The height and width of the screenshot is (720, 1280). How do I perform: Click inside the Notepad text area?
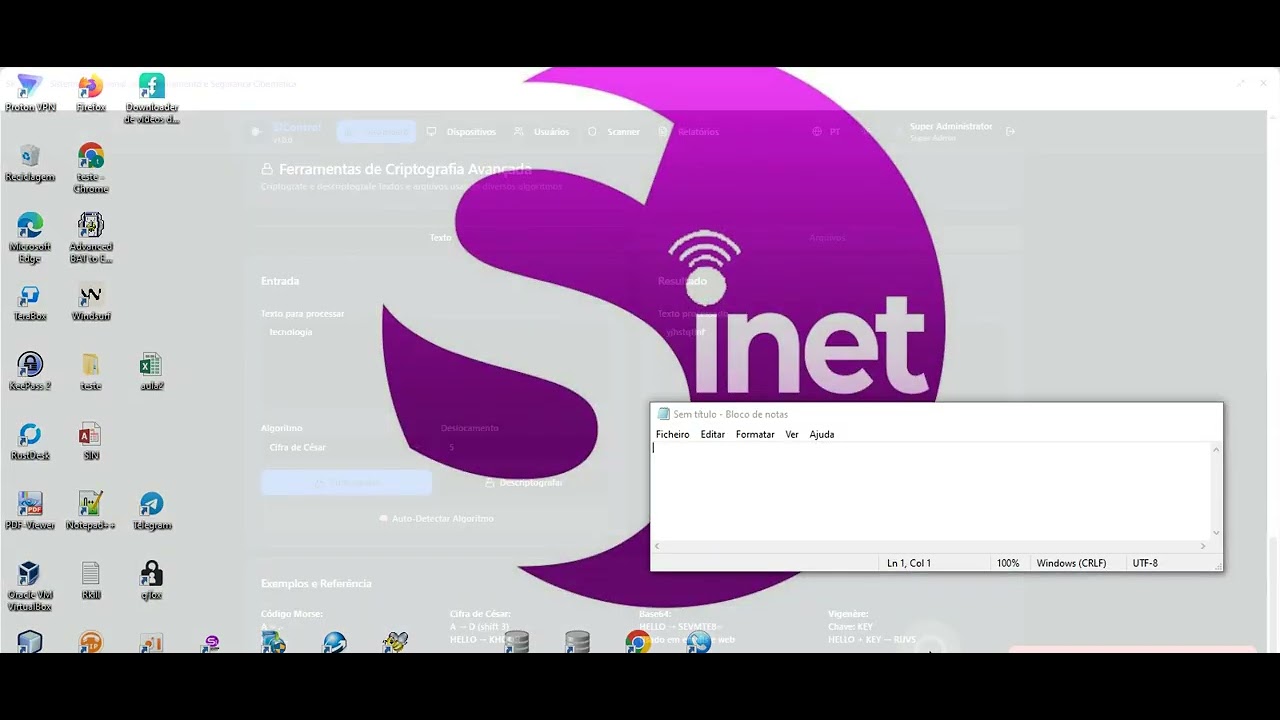(x=930, y=491)
